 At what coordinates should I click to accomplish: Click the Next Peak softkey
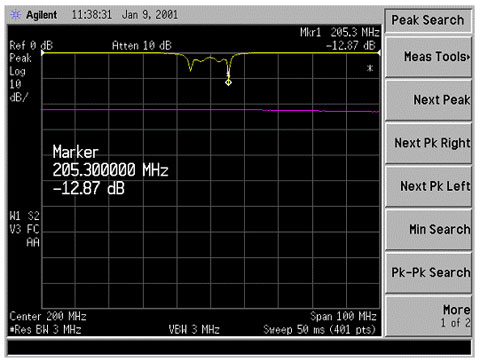coord(428,100)
